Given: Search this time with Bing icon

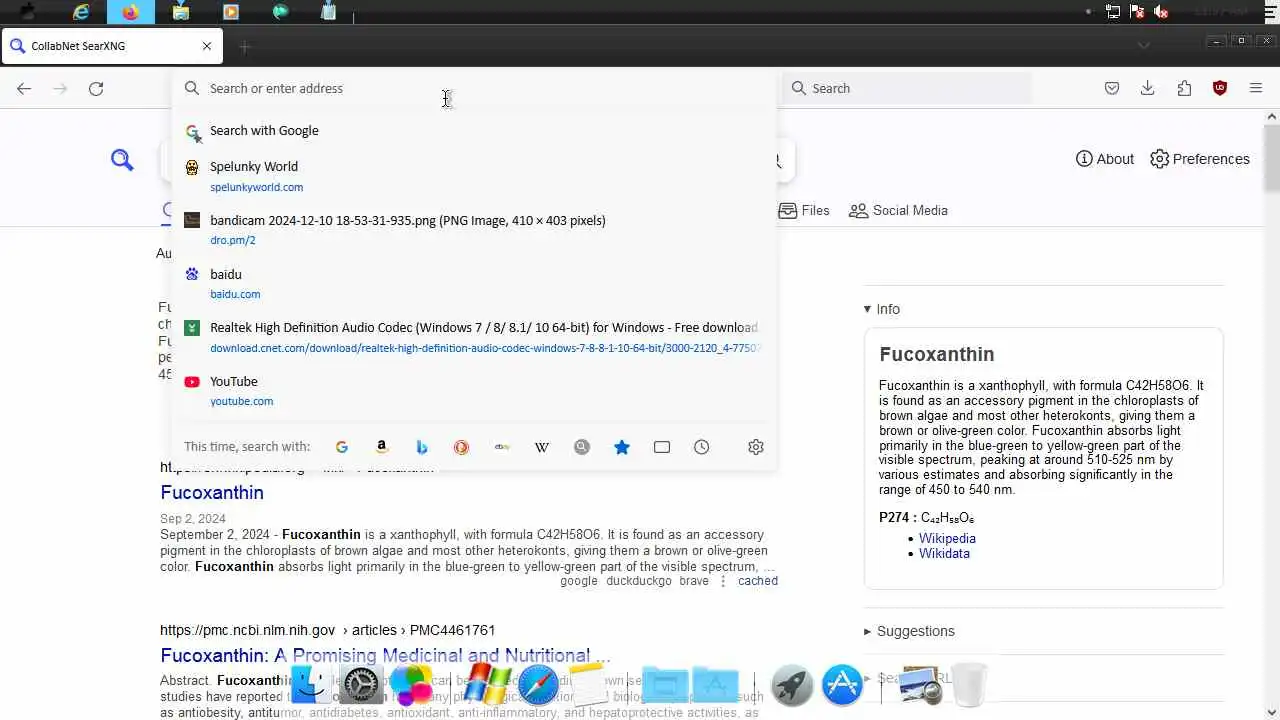Looking at the screenshot, I should coord(422,447).
